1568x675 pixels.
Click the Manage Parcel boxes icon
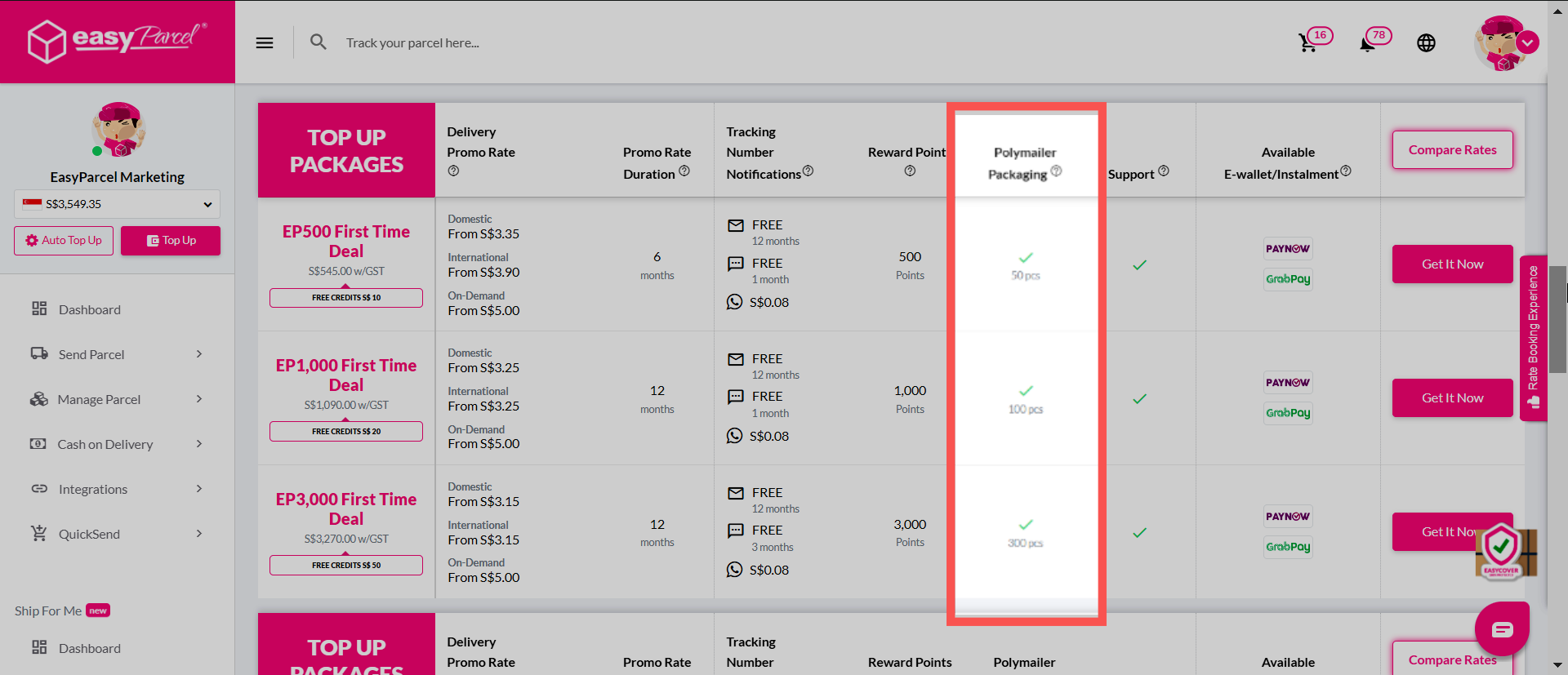tap(39, 399)
